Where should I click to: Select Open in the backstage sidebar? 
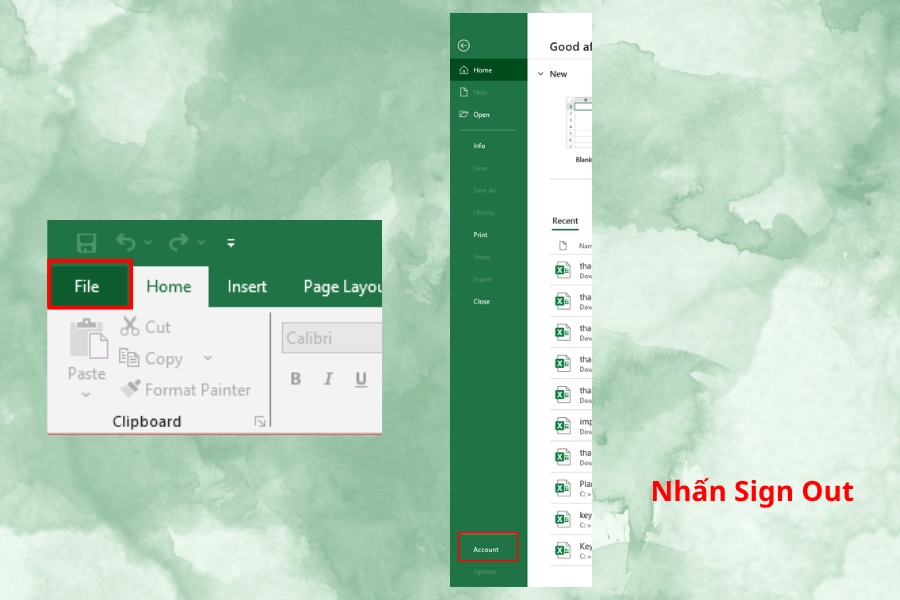point(488,115)
